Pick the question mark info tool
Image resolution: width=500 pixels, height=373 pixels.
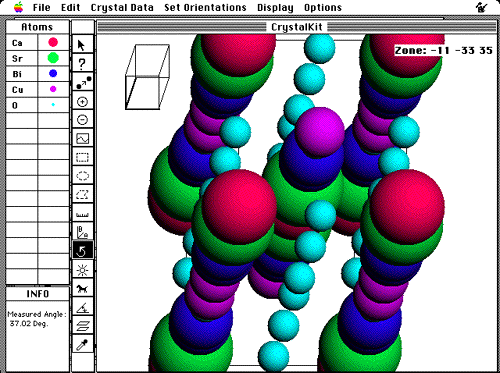(x=82, y=63)
